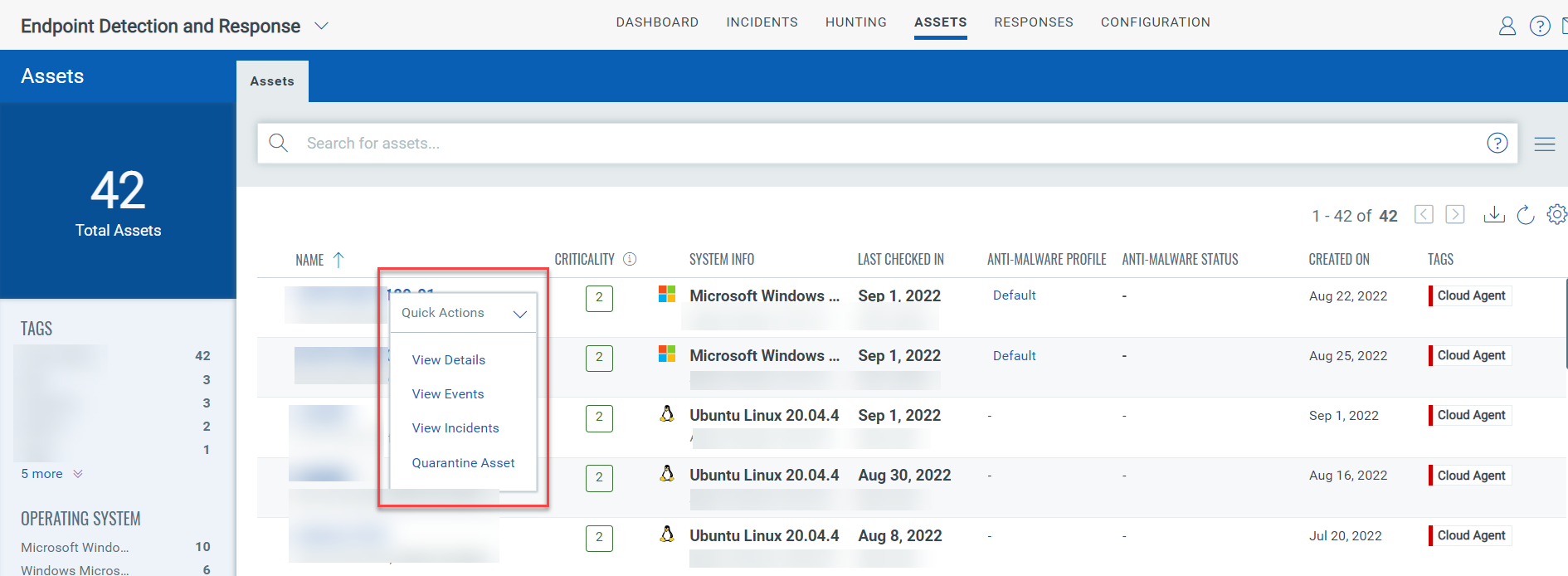The image size is (1568, 576).
Task: Sort by Last Checked In column
Action: point(901,259)
